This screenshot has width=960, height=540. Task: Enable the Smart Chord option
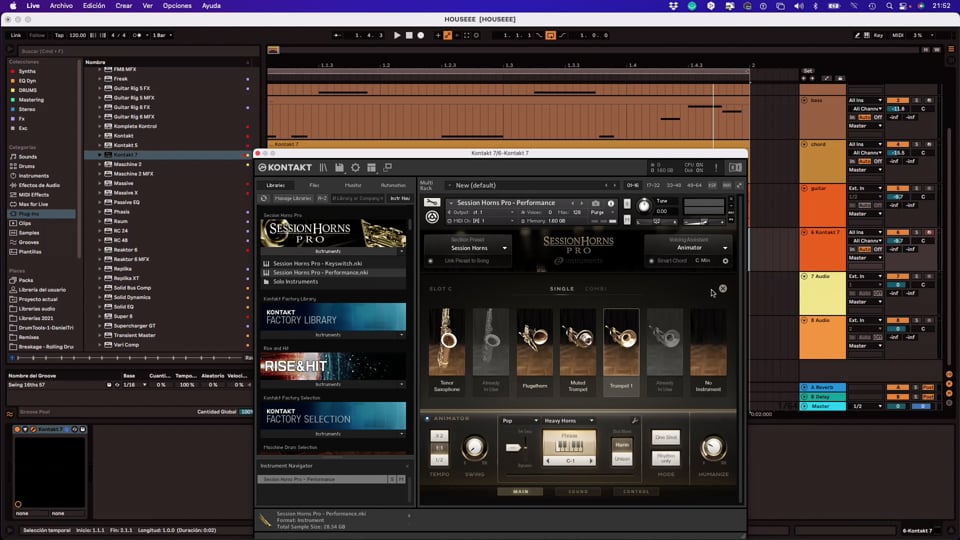coord(651,261)
